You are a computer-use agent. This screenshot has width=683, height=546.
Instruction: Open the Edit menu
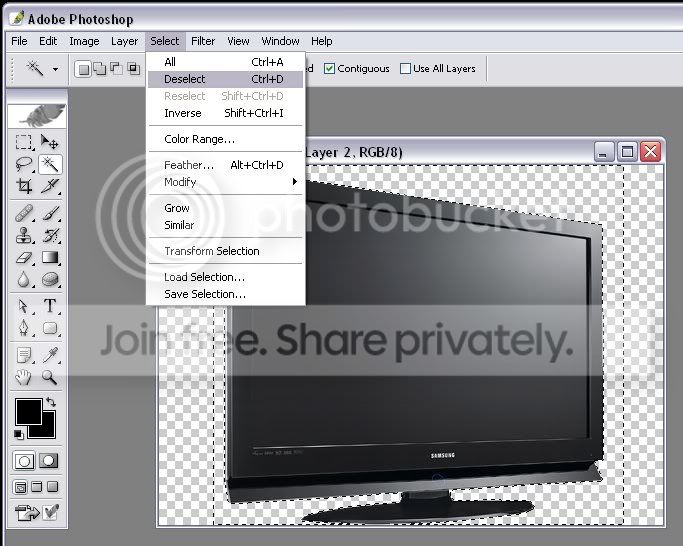coord(48,41)
